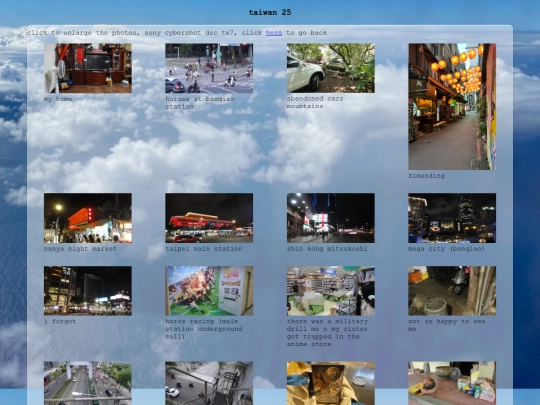Open the photo of snacks and bowls on a table
This screenshot has width=540, height=405.
click(x=452, y=383)
